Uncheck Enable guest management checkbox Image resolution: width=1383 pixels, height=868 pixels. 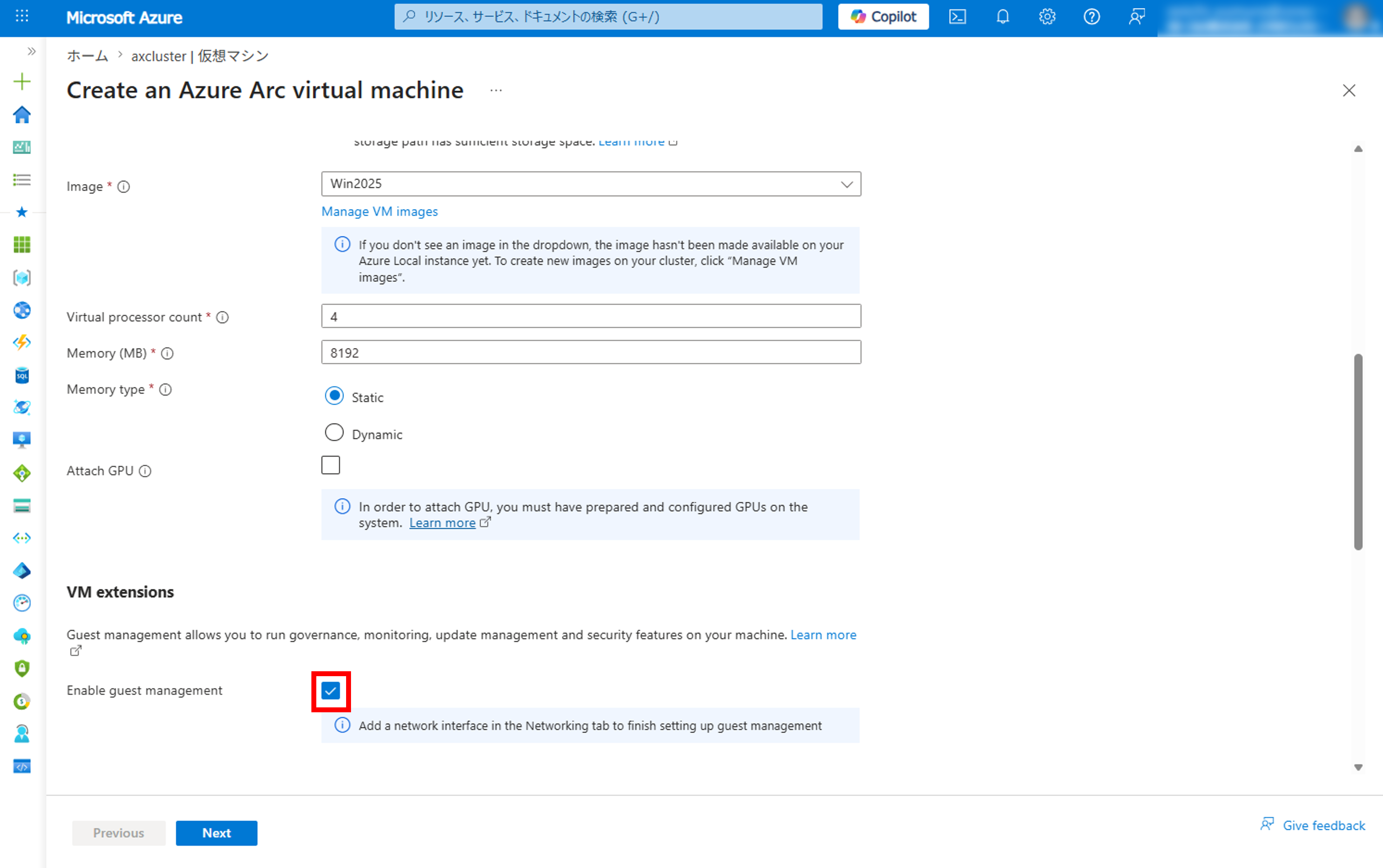331,691
